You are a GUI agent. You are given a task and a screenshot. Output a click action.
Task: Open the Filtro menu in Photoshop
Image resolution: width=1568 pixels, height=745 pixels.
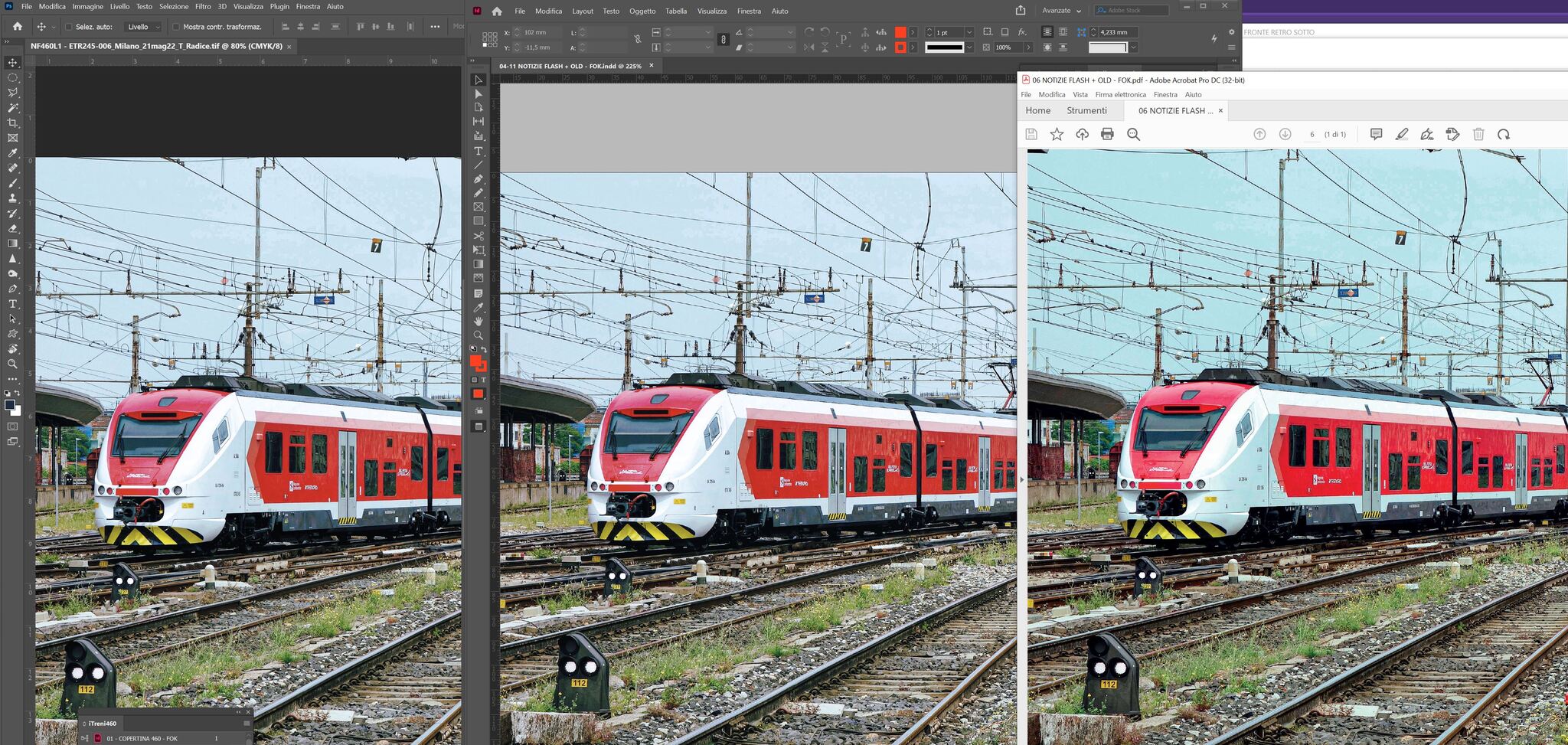click(x=202, y=6)
